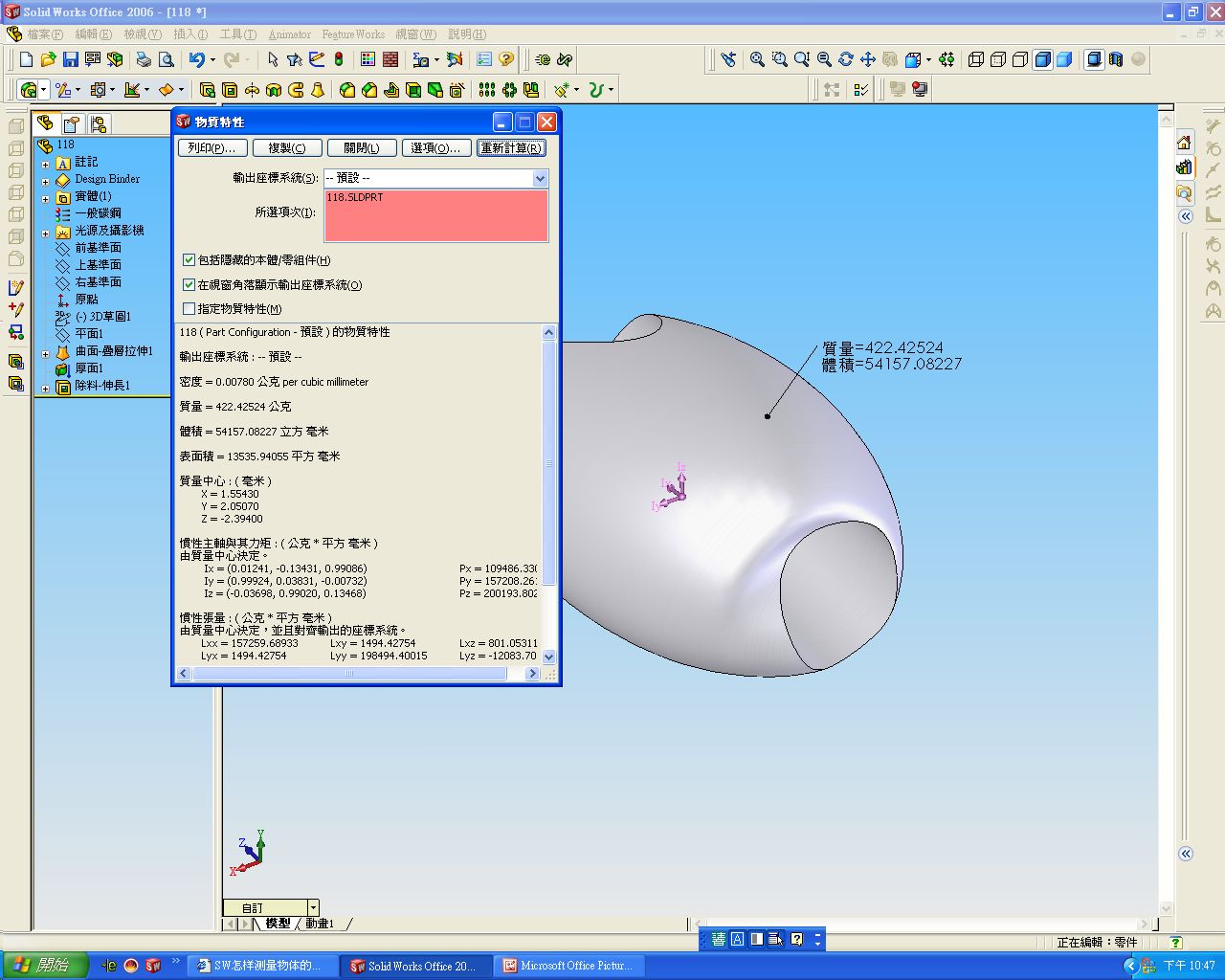This screenshot has width=1225, height=980.
Task: Click the 118.SLDPRT selected items box
Action: point(436,215)
